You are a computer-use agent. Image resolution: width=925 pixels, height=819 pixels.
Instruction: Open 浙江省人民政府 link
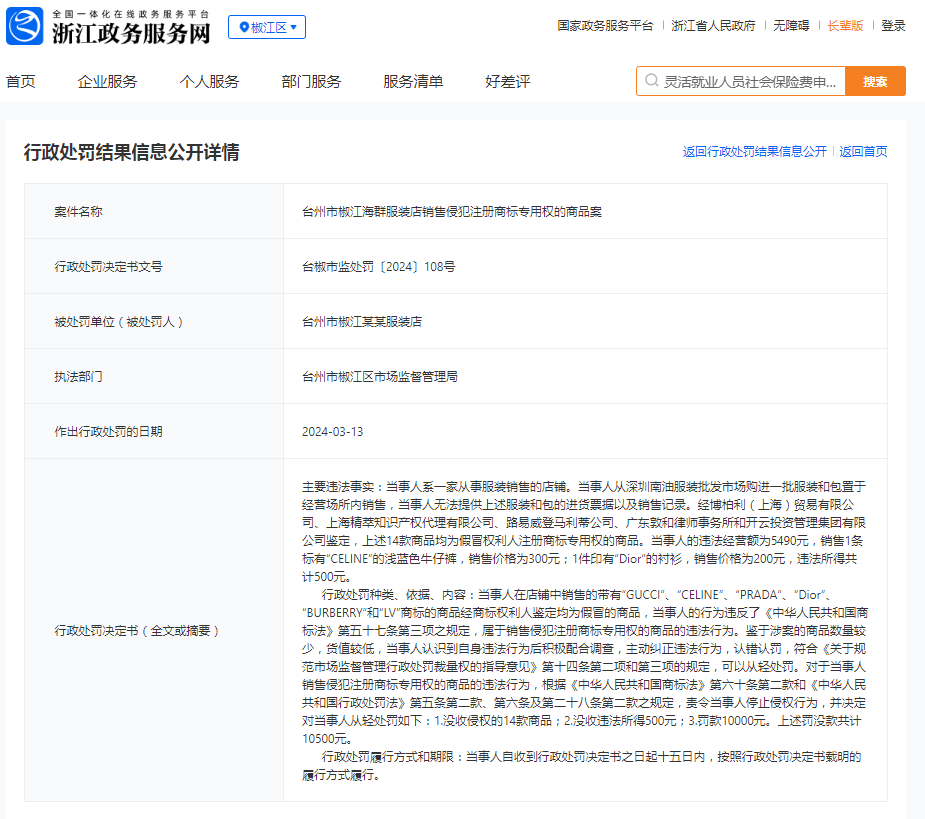(713, 26)
